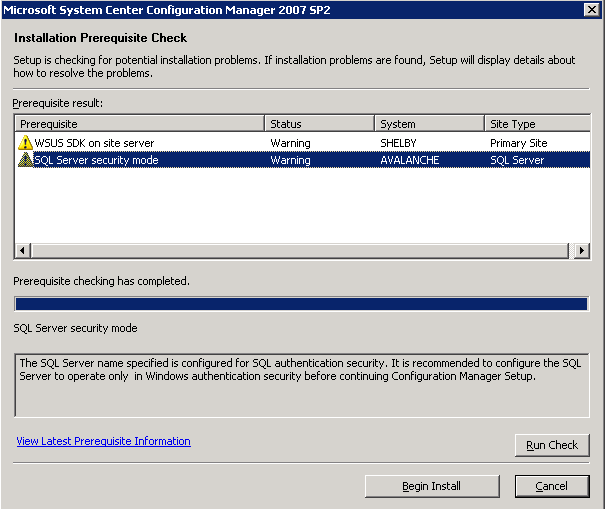Cancel the installation setup

click(552, 486)
